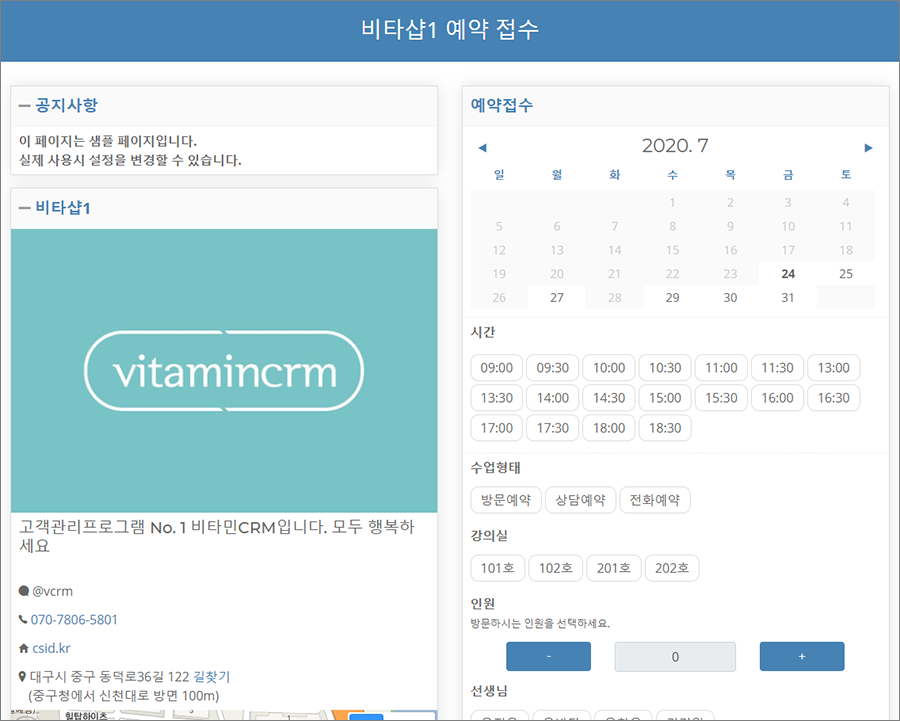The height and width of the screenshot is (721, 900).
Task: Choose the 16:00 time slot
Action: point(777,398)
